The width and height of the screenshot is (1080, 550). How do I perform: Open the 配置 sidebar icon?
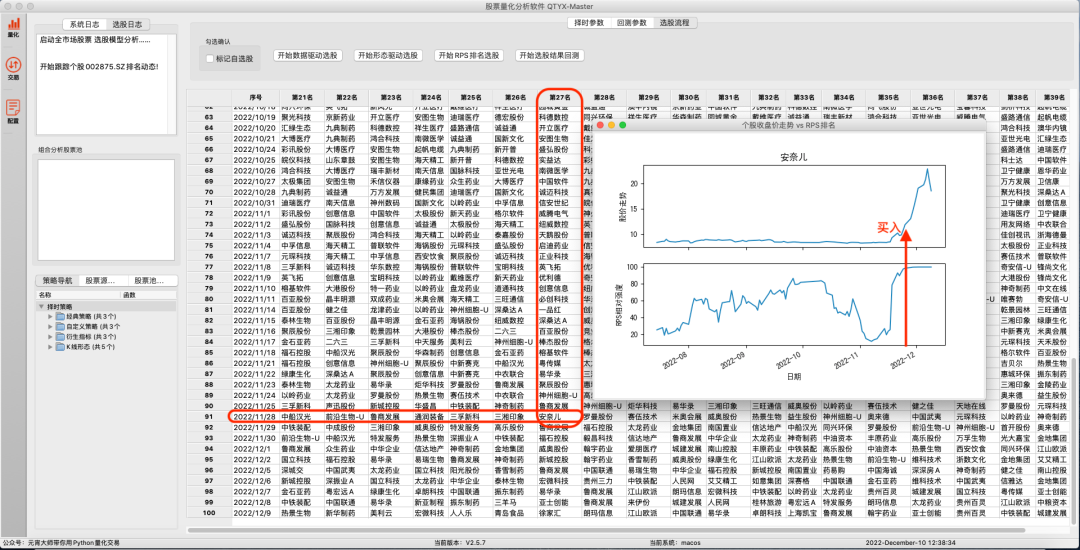pyautogui.click(x=14, y=110)
